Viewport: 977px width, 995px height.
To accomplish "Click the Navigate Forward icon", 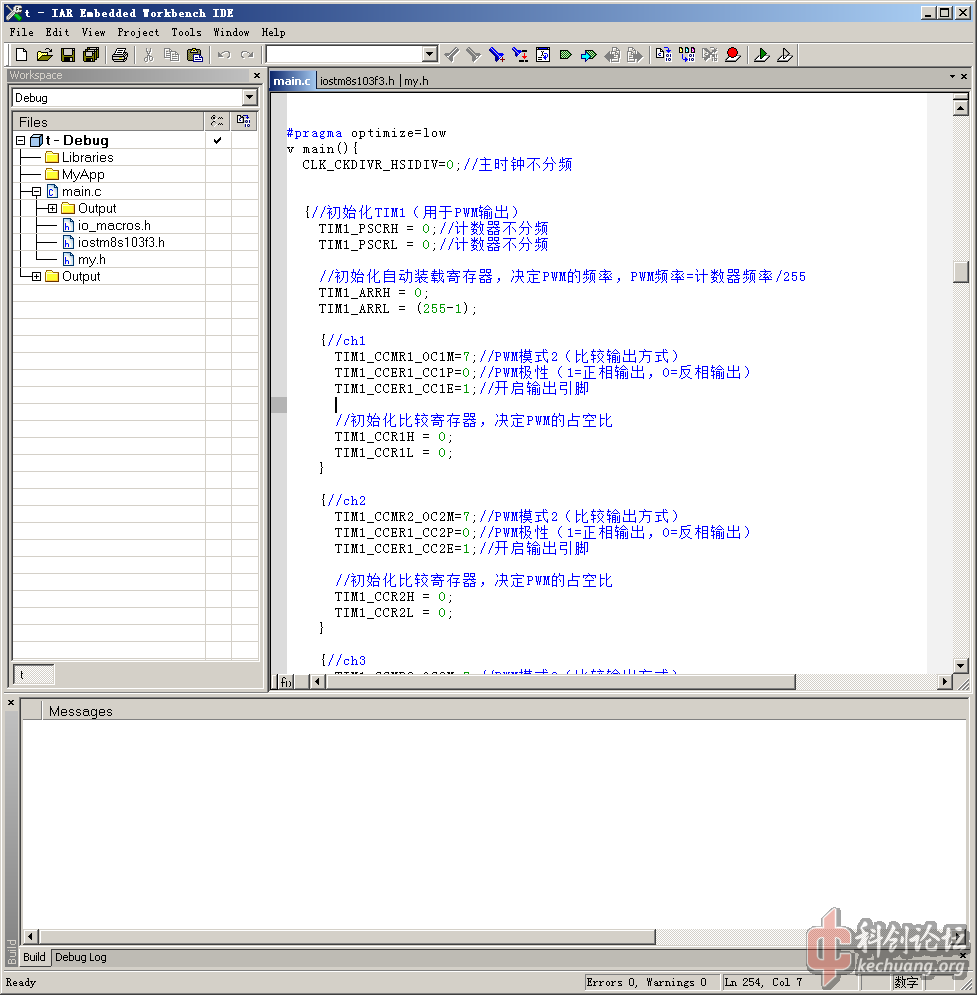I will point(634,55).
